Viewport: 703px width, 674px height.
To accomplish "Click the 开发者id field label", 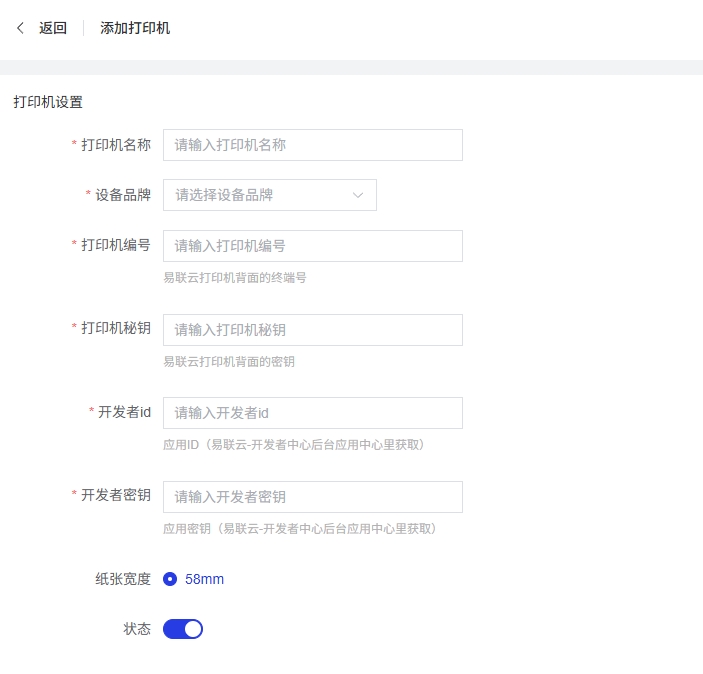I will click(124, 413).
